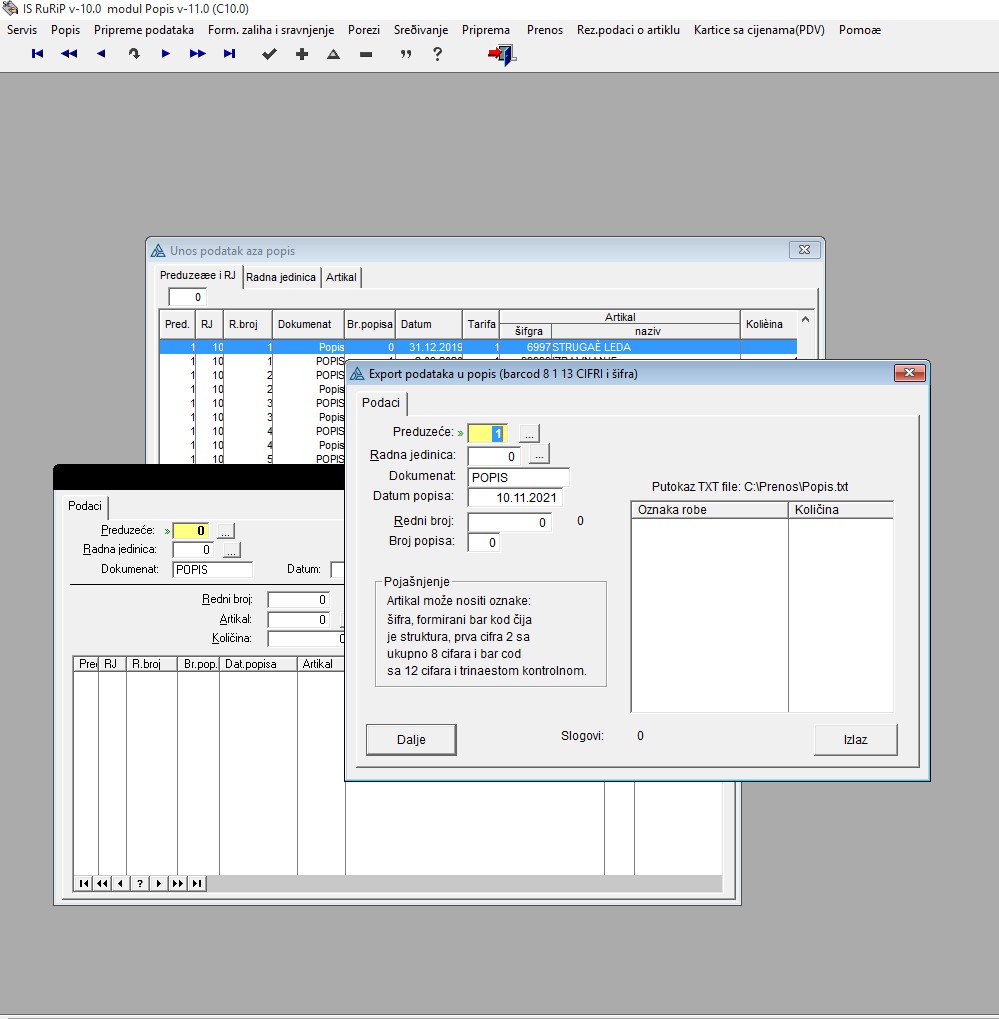Click the question mark toolbar icon
This screenshot has width=999, height=1019.
pos(437,54)
